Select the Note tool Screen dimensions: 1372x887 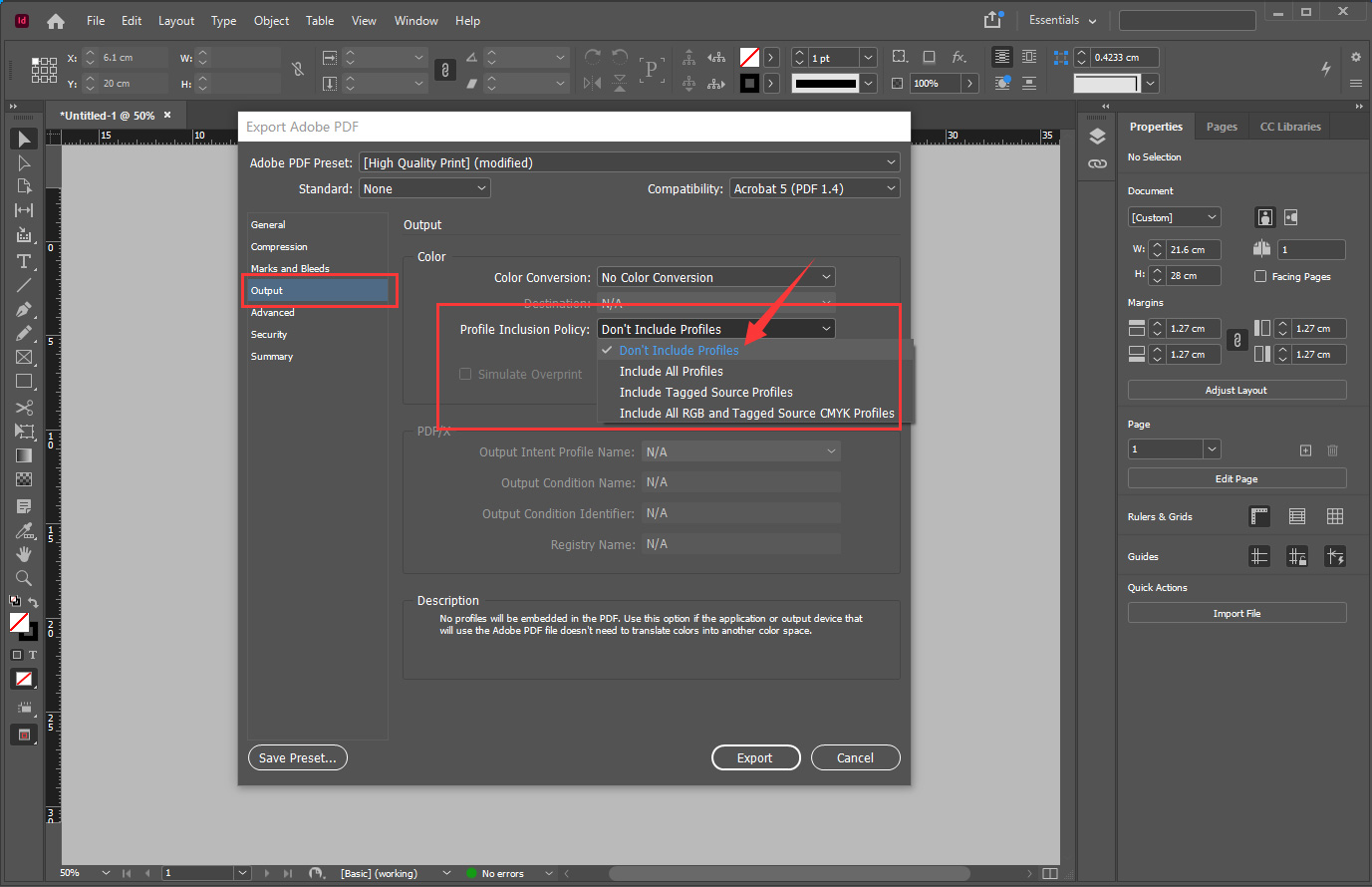(24, 506)
